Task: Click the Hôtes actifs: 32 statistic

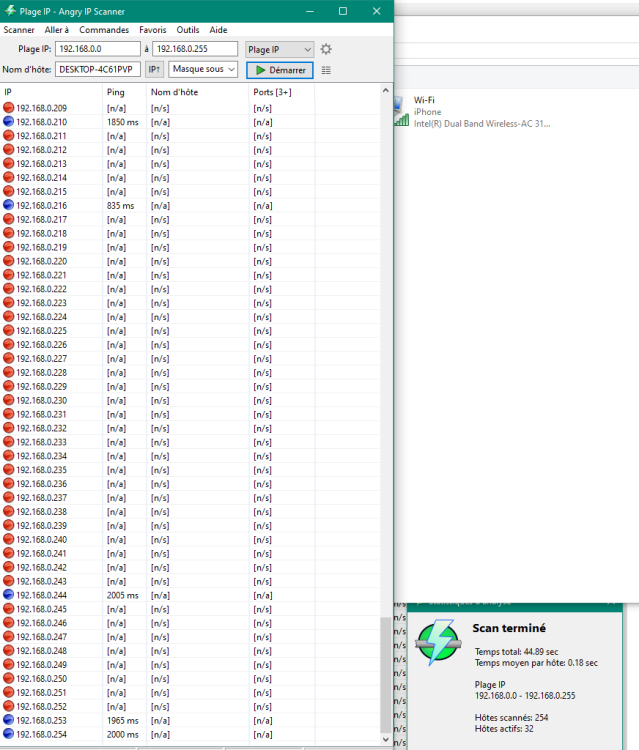Action: [x=504, y=729]
